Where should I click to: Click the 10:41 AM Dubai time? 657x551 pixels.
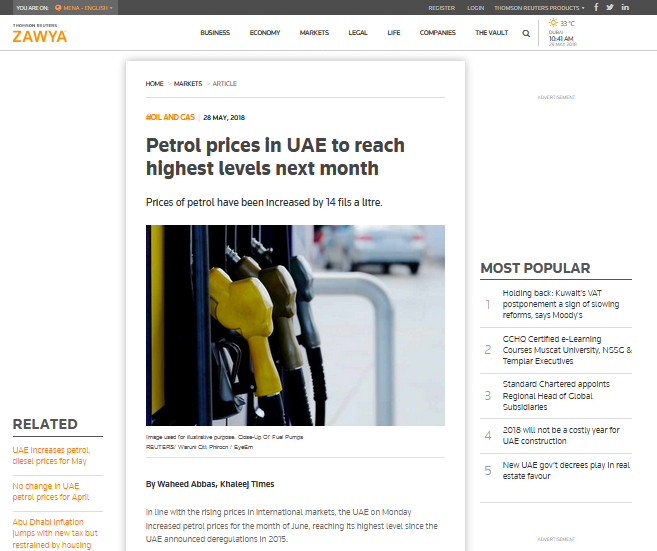pyautogui.click(x=561, y=39)
